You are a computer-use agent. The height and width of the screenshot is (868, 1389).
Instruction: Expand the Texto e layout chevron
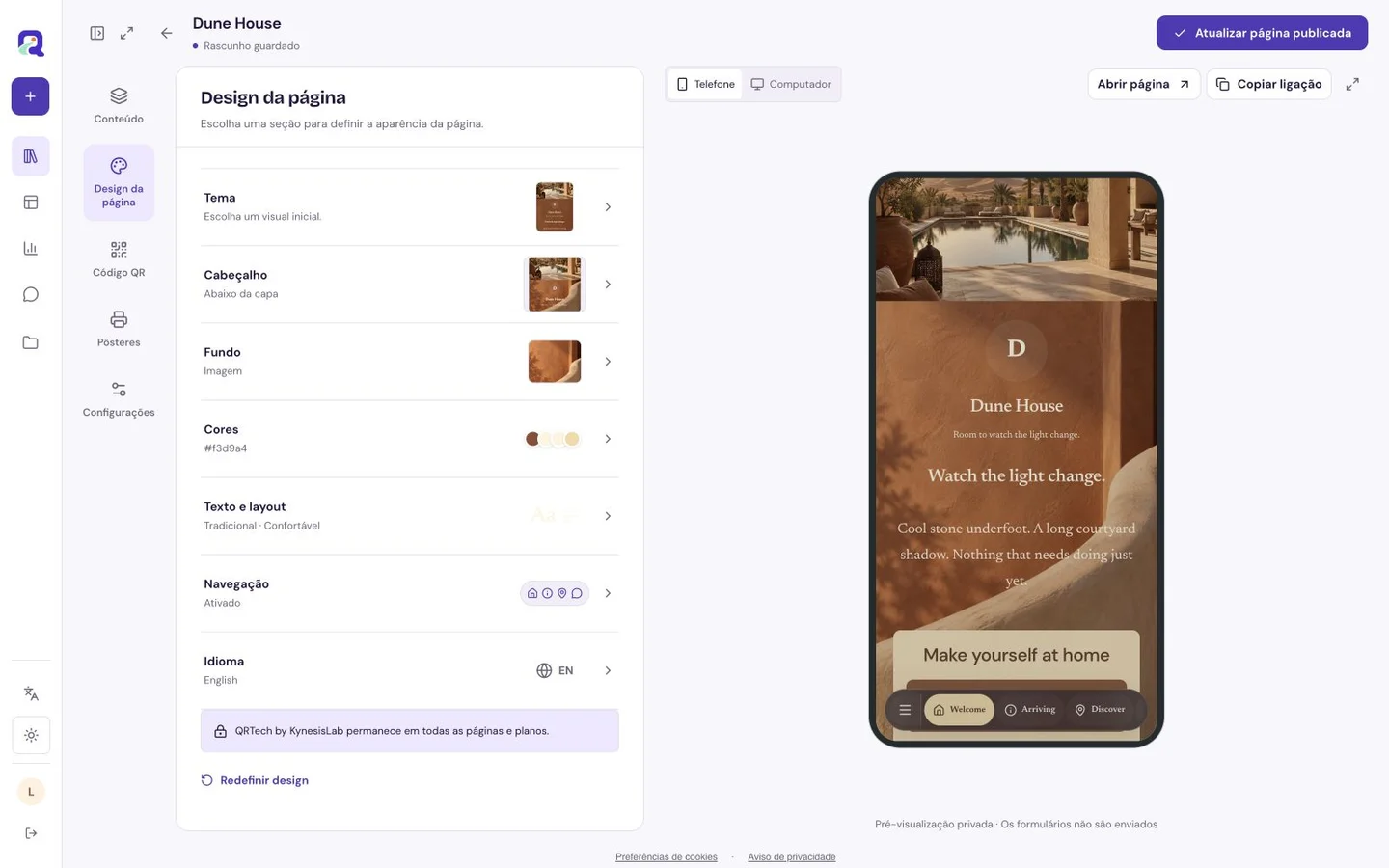coord(608,516)
